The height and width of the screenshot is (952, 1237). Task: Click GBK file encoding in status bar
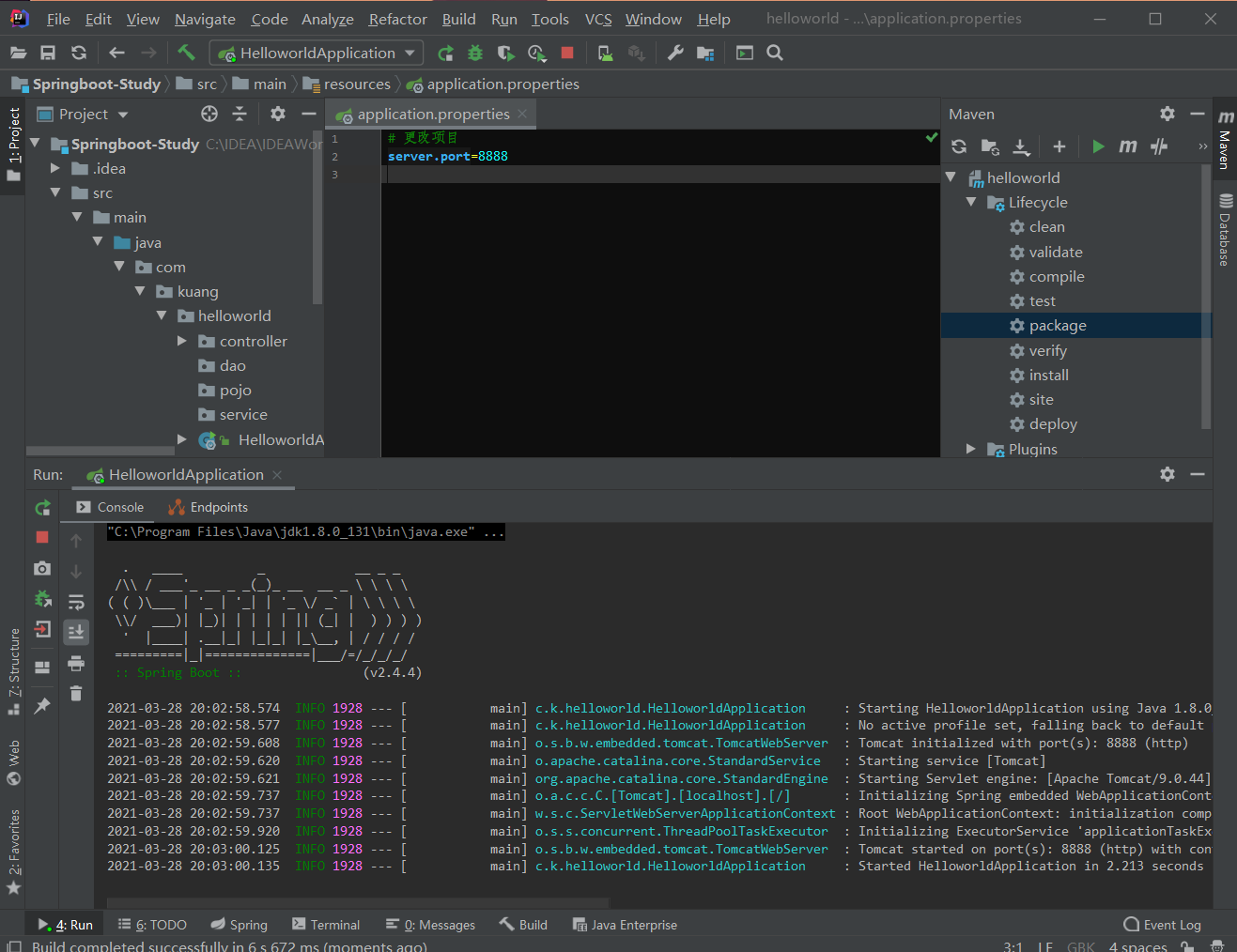(x=1081, y=946)
